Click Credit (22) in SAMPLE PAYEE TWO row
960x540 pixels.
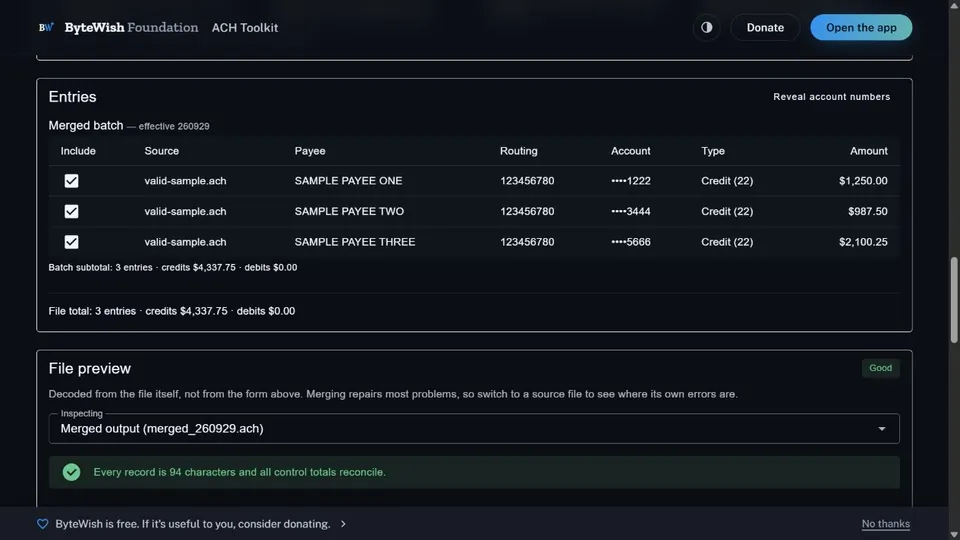727,212
